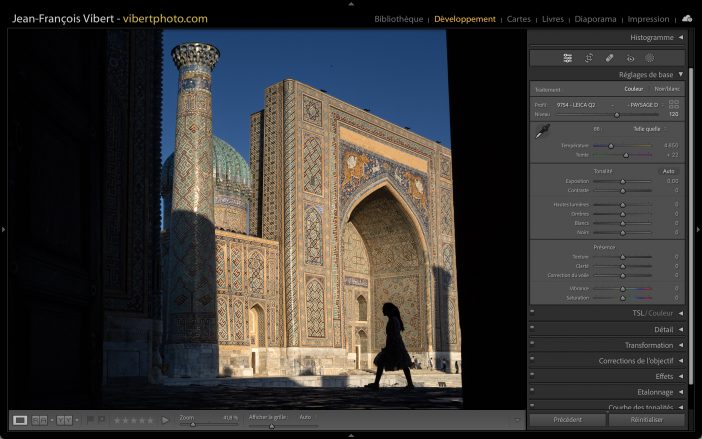Click the Précédent button

[567, 420]
